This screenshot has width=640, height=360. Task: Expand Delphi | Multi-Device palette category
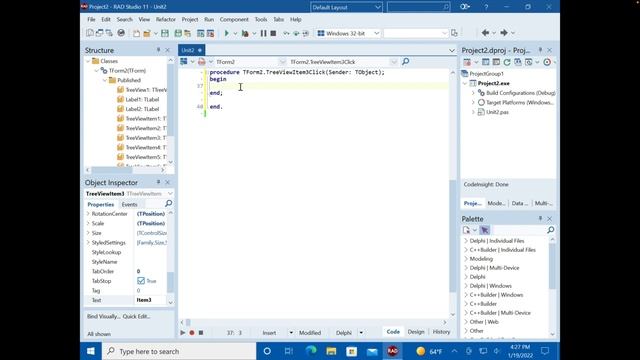pyautogui.click(x=466, y=268)
